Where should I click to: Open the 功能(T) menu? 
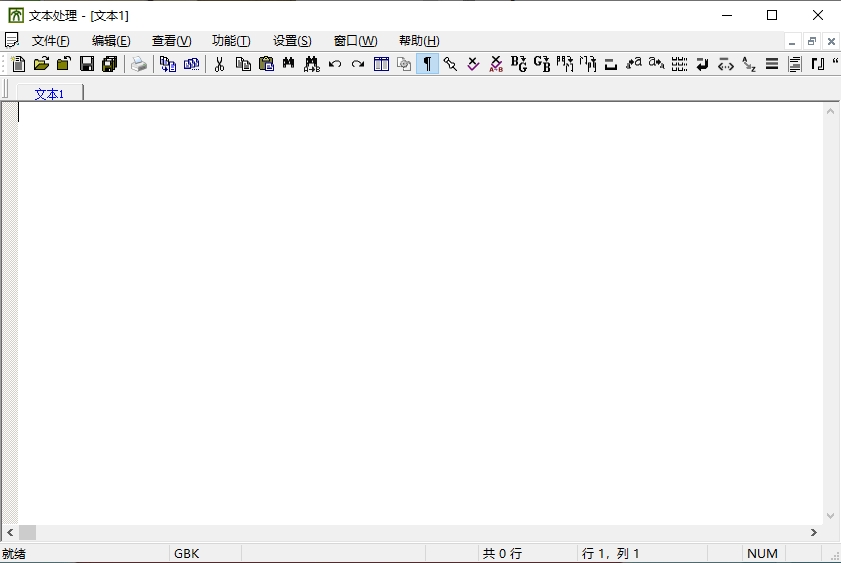coord(231,41)
